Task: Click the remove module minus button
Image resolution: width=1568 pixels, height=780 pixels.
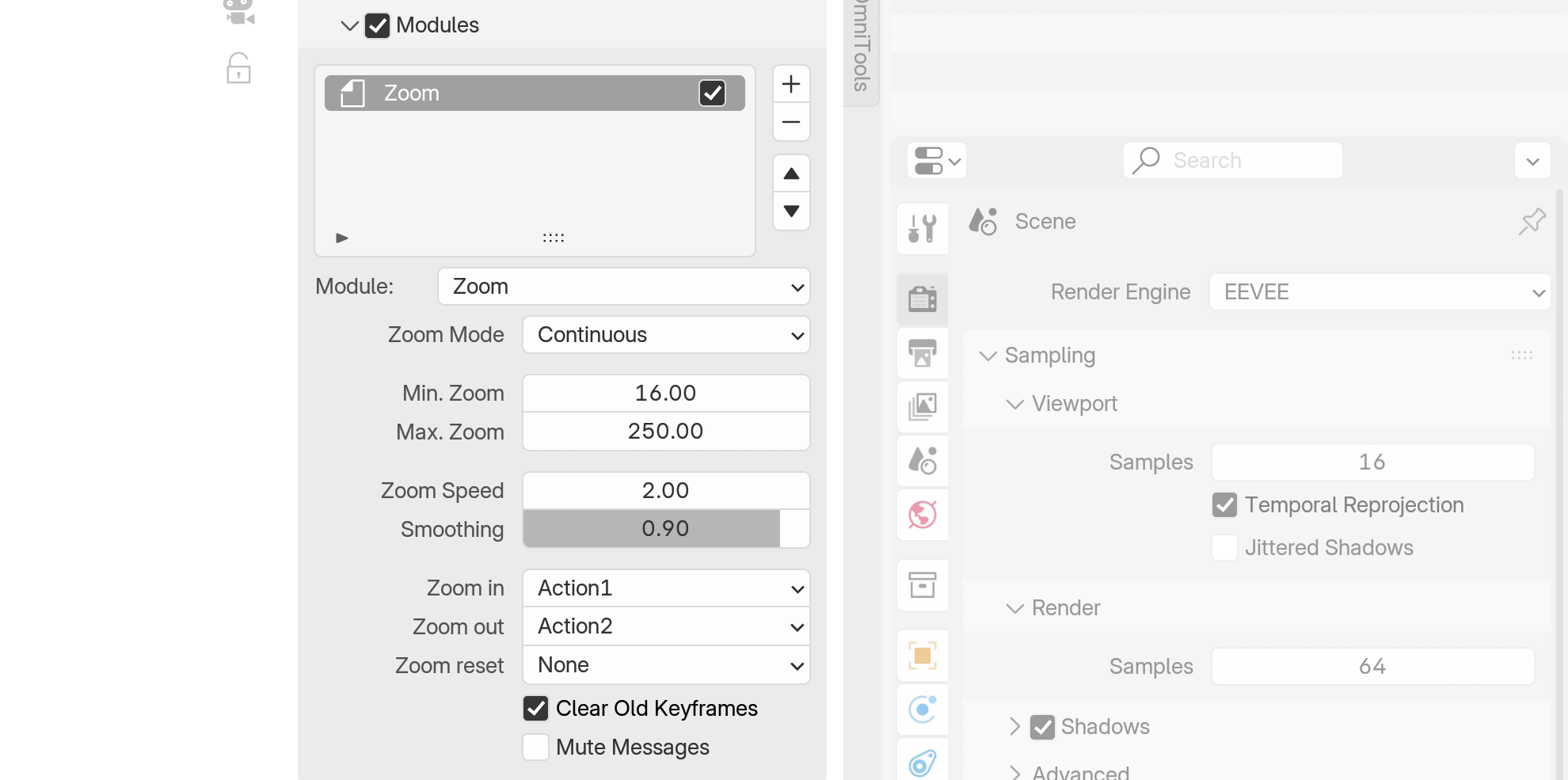Action: tap(790, 122)
